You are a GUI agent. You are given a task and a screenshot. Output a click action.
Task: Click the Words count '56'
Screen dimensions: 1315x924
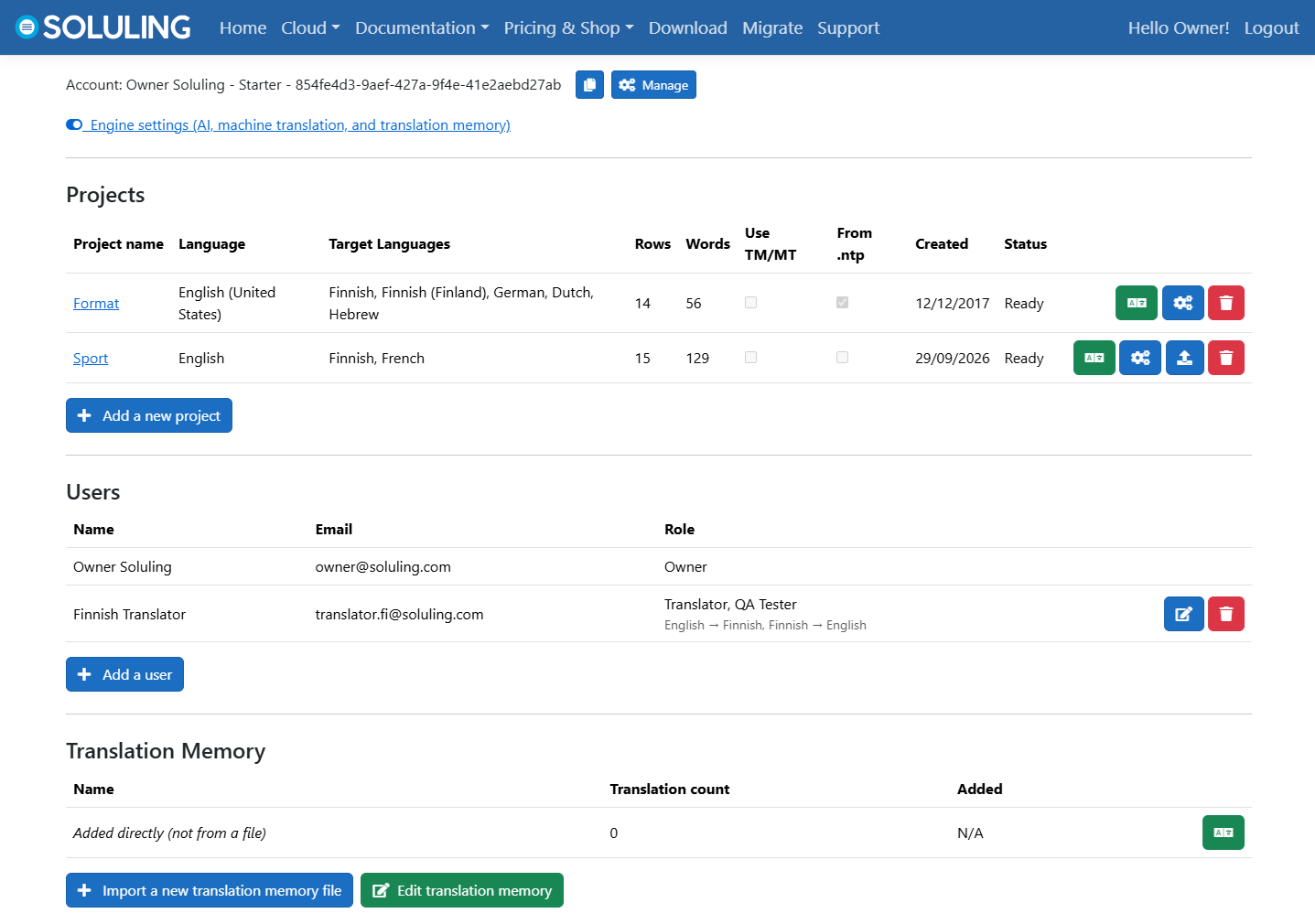point(694,303)
